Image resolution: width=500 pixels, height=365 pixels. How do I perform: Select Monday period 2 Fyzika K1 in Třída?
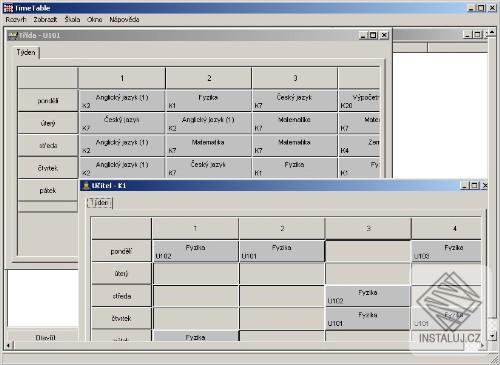point(209,101)
